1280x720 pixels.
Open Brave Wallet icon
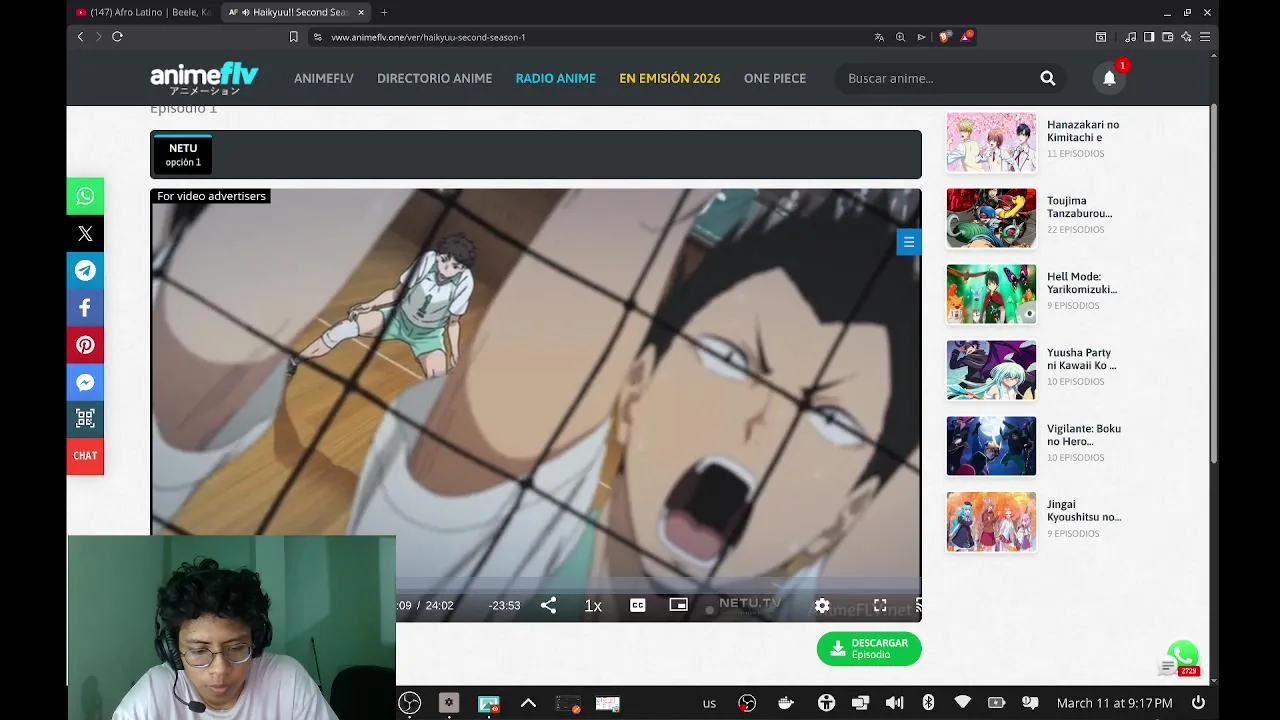click(x=1168, y=37)
